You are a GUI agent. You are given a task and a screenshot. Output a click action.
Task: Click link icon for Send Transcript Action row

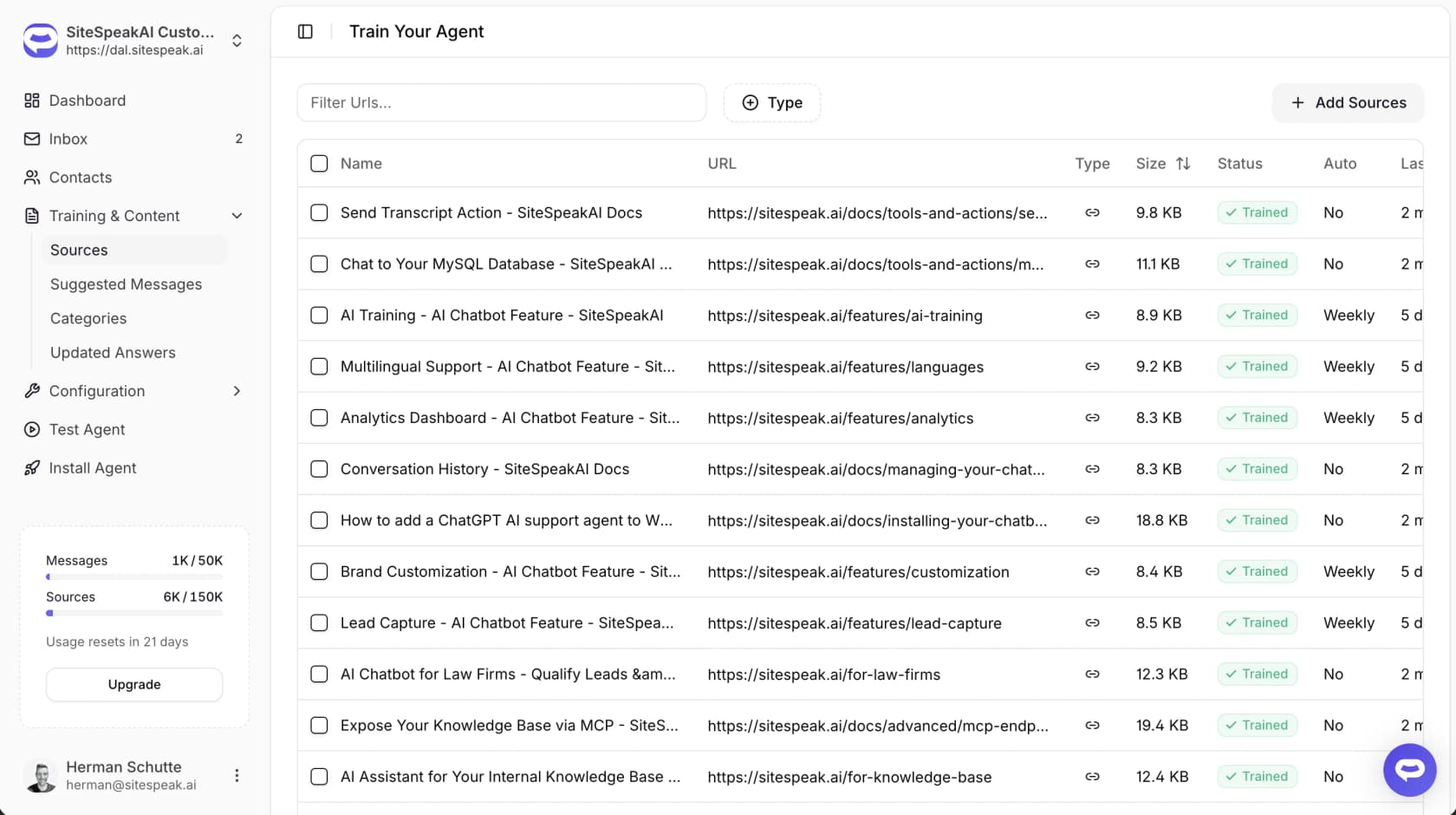tap(1092, 212)
